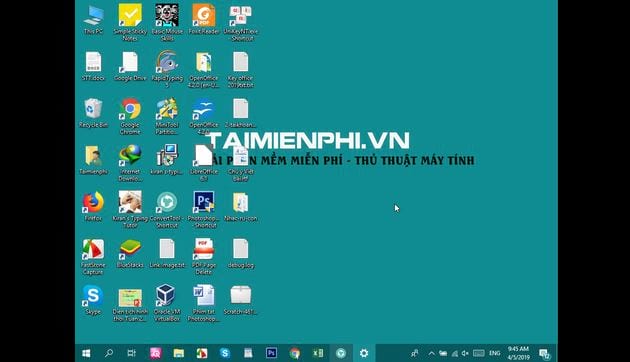The image size is (630, 362).
Task: Select the Internet Download Manager shortcut
Action: coord(130,163)
